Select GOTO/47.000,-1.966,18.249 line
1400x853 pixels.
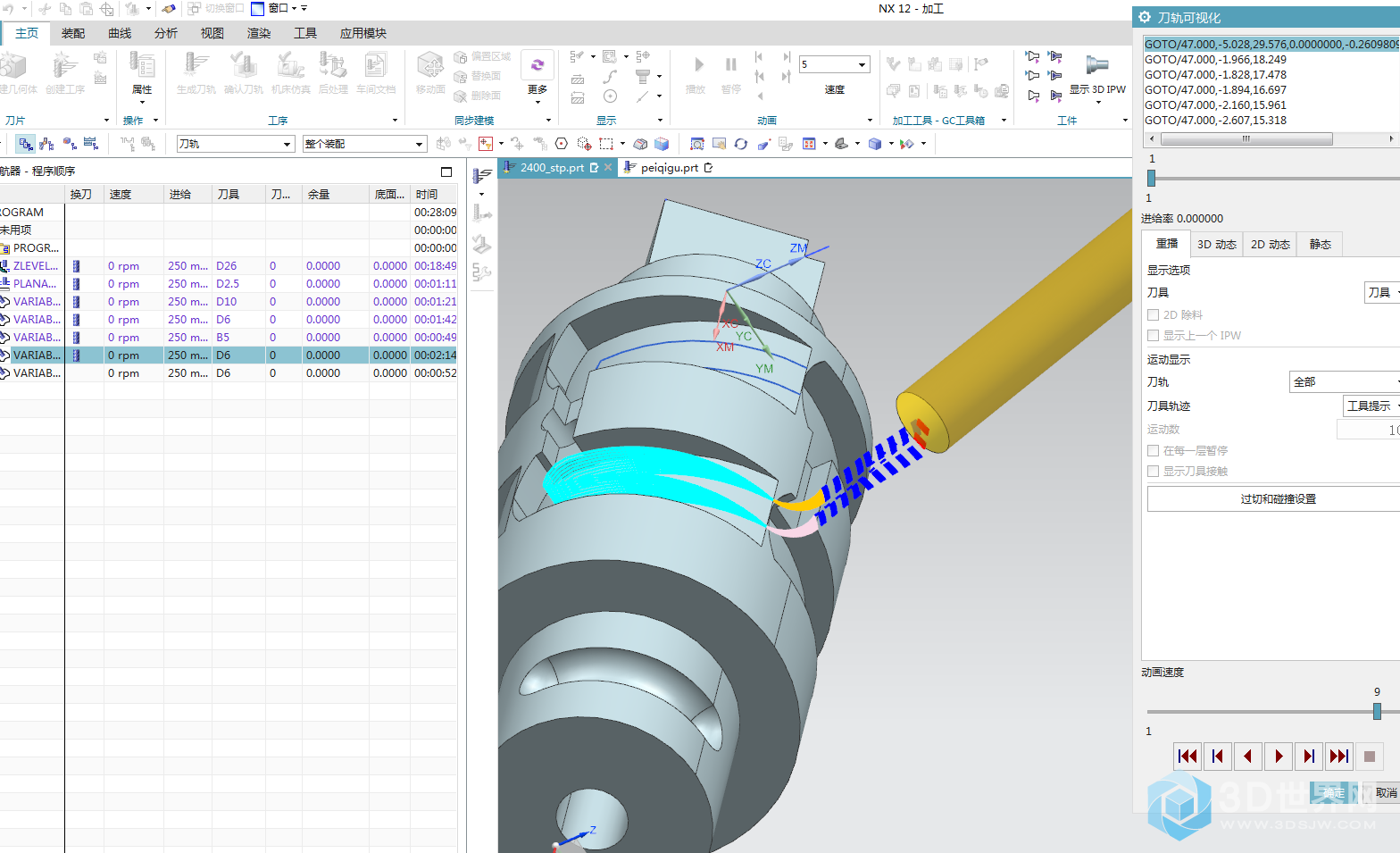pos(1215,60)
